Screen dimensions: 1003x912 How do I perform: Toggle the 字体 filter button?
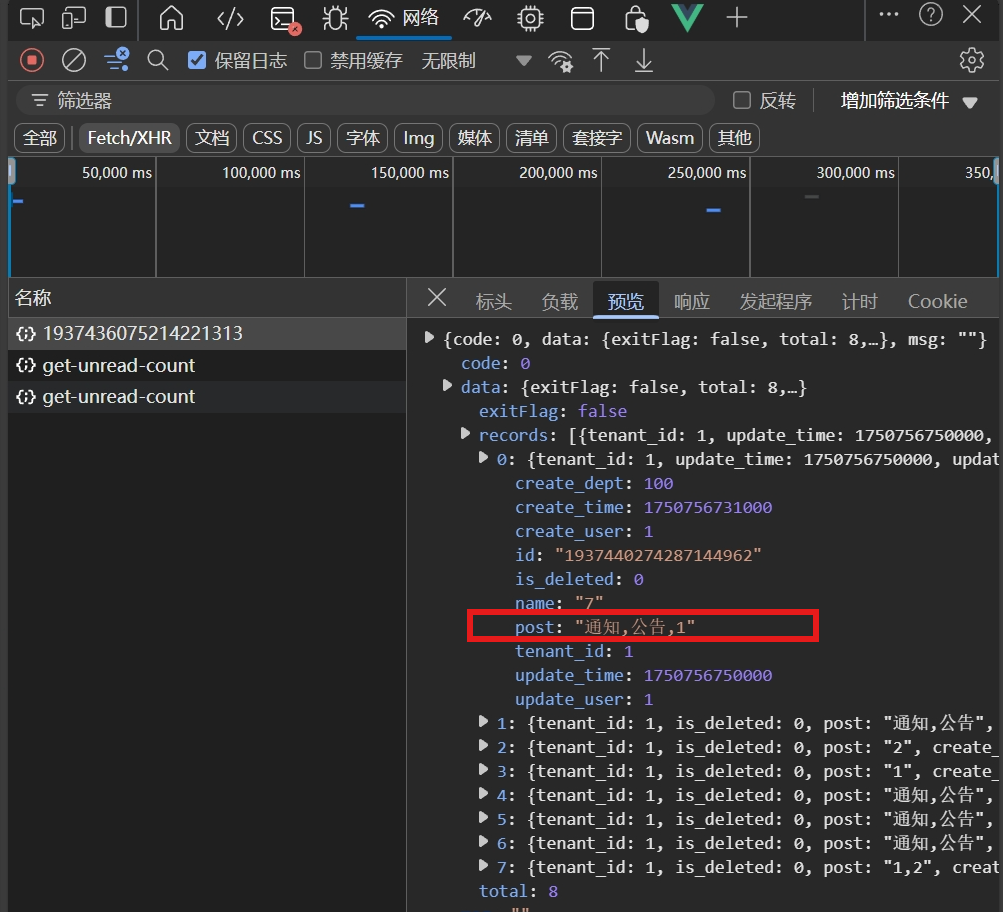click(363, 138)
